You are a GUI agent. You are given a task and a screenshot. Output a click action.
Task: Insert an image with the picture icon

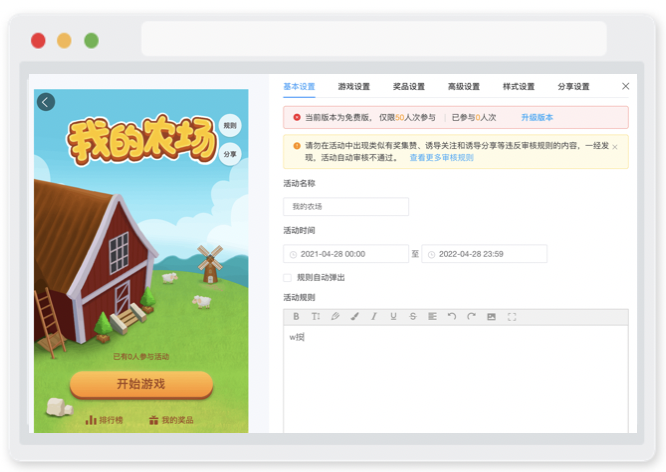491,317
